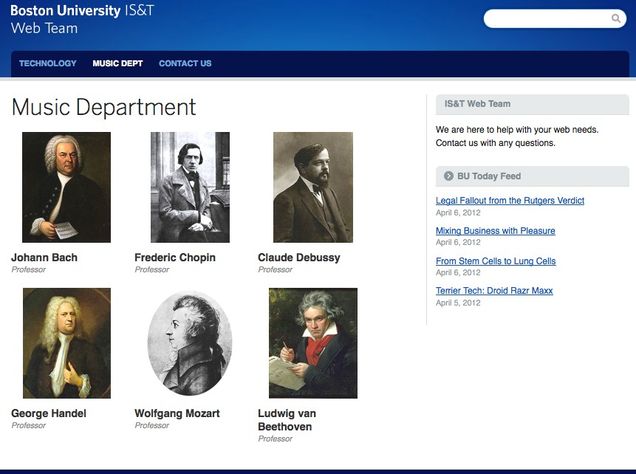Open From Stem Cells to Lung Cells

coord(496,261)
